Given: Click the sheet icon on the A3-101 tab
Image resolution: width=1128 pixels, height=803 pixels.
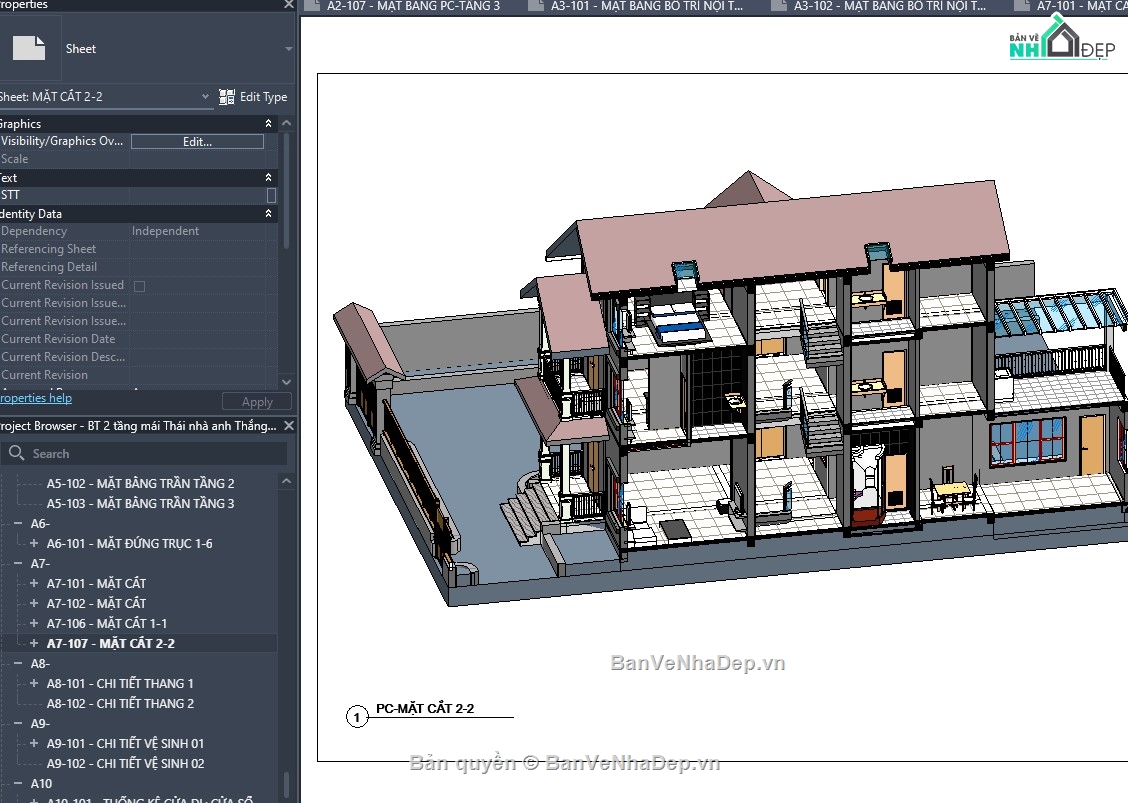Looking at the screenshot, I should click(x=536, y=6).
